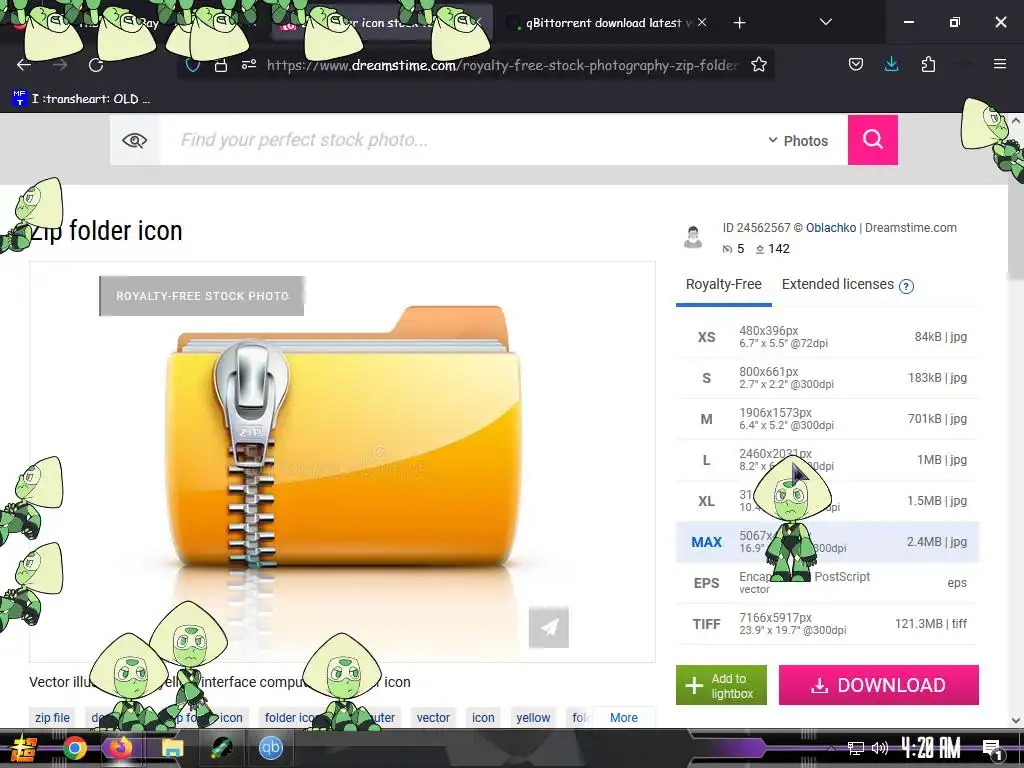Open the vector keyword tag

433,718
